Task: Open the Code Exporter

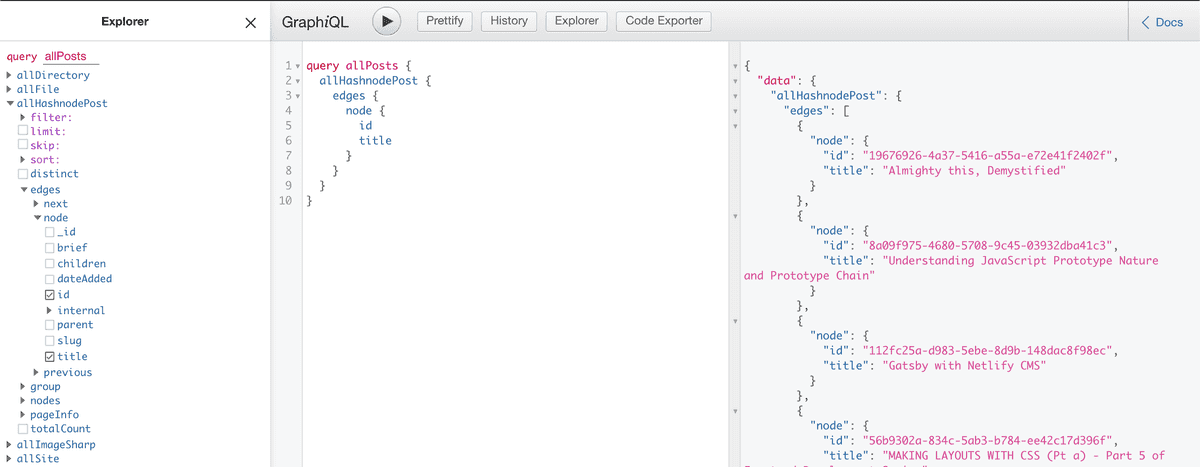Action: pyautogui.click(x=664, y=21)
